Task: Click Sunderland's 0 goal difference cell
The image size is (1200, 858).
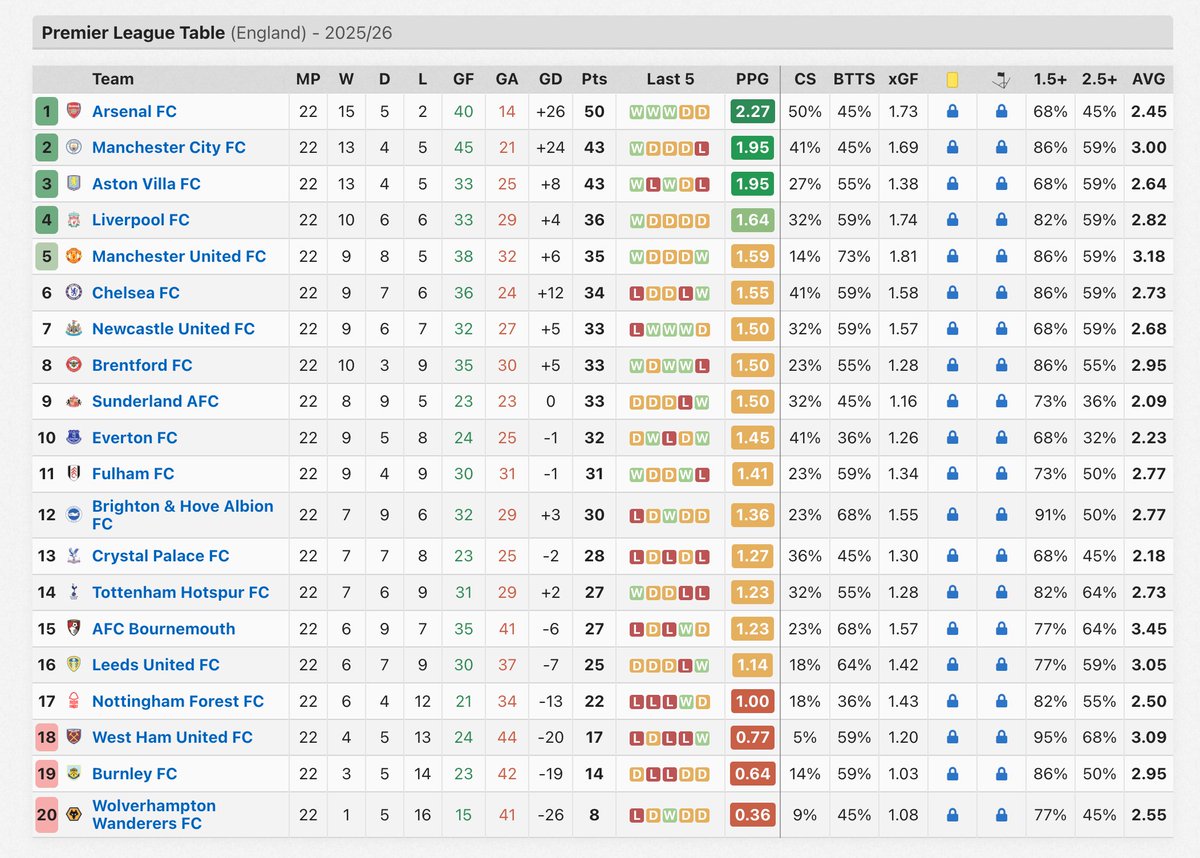Action: (550, 401)
